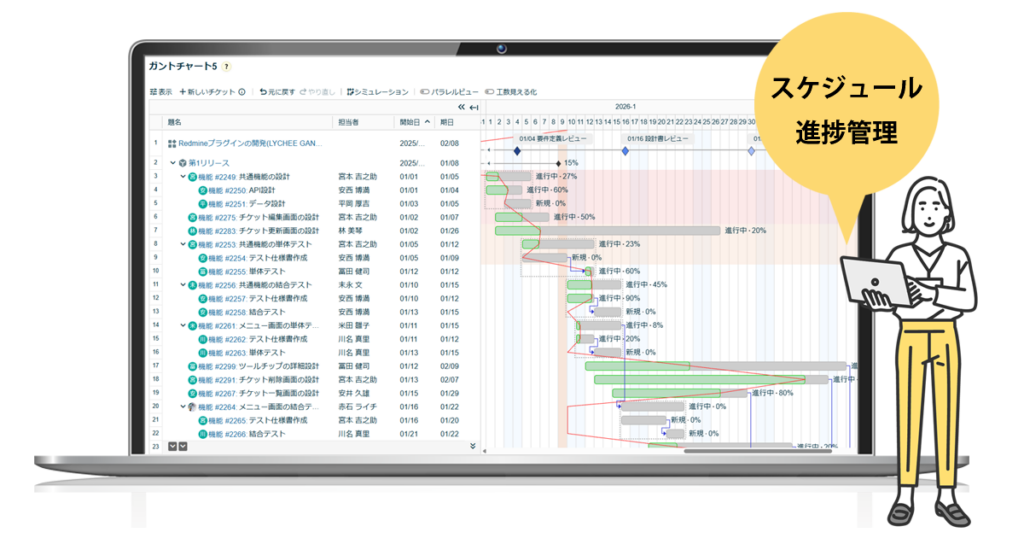This screenshot has width=1024, height=538.
Task: Click avatar icon of ticket #2283
Action: [x=193, y=231]
